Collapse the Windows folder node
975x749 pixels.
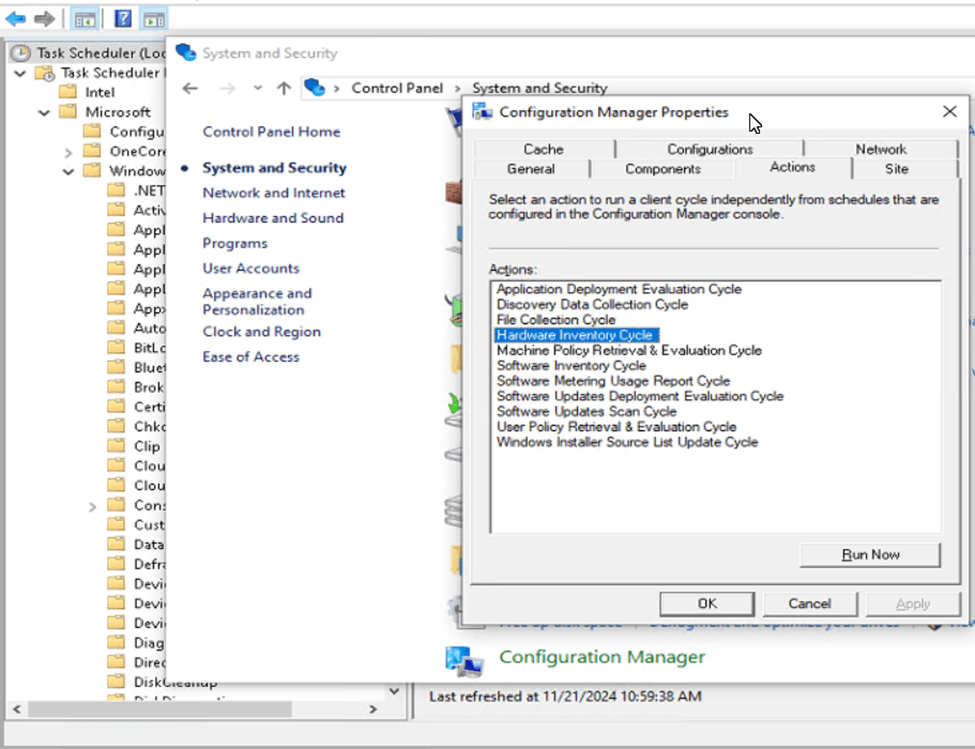(x=68, y=171)
